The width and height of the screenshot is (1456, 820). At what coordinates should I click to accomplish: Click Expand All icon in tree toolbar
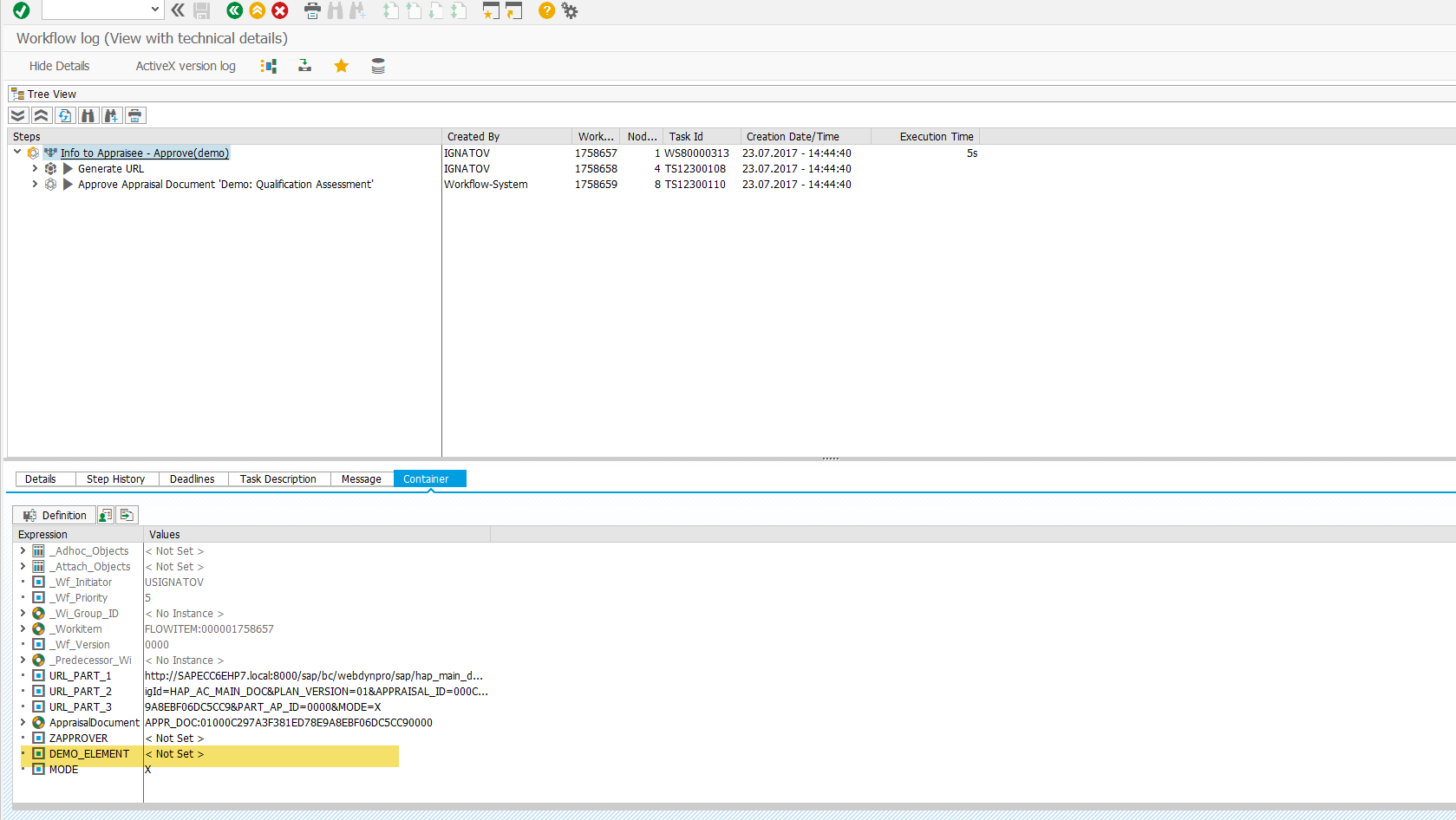tap(18, 115)
